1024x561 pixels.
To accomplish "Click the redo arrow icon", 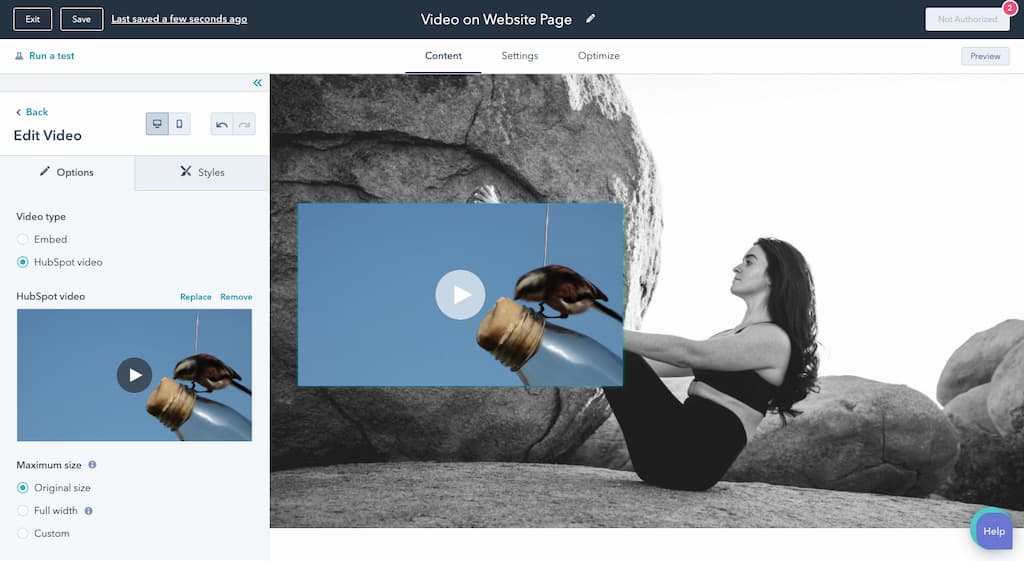I will point(243,124).
